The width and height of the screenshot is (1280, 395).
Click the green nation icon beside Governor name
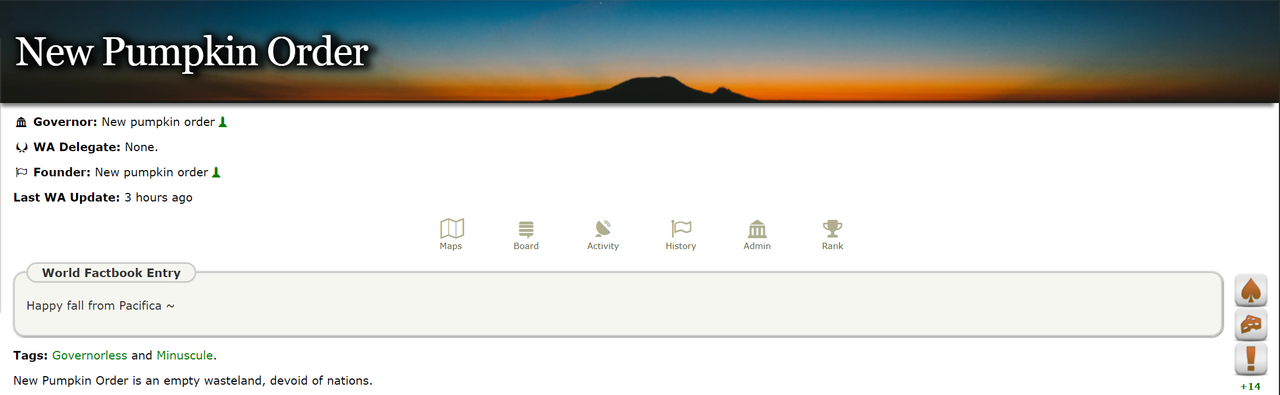[x=223, y=122]
